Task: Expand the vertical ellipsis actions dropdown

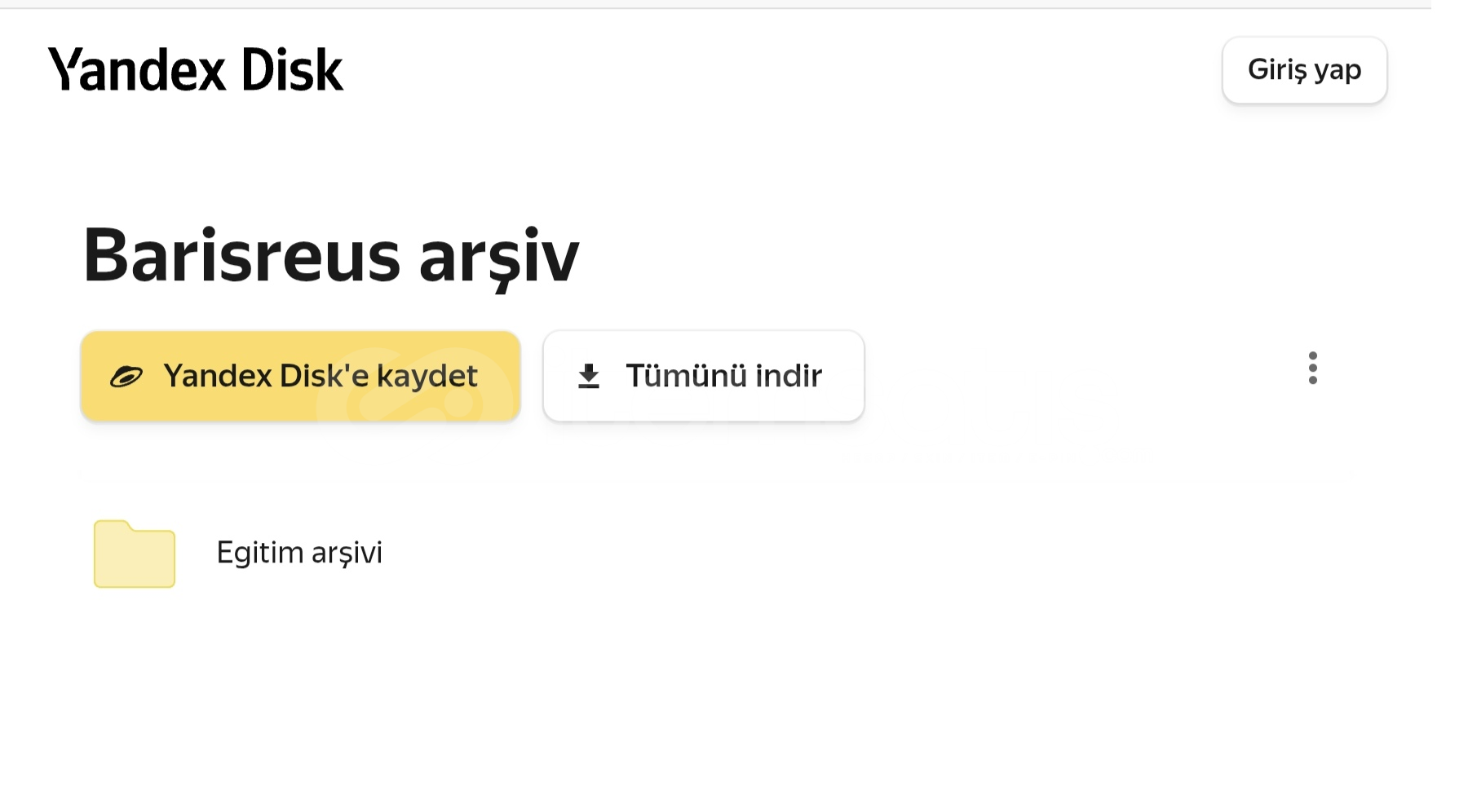Action: (x=1312, y=368)
